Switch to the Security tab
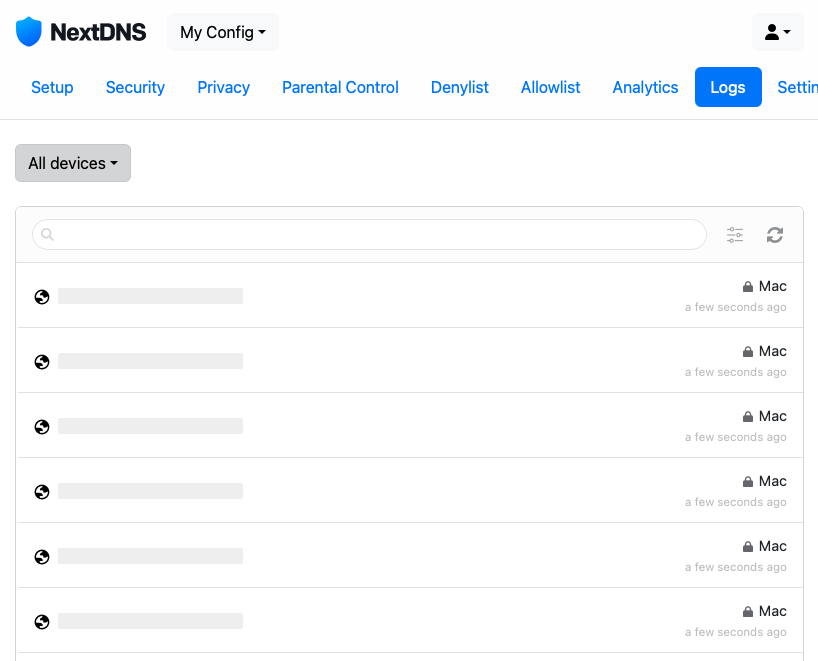 click(135, 87)
